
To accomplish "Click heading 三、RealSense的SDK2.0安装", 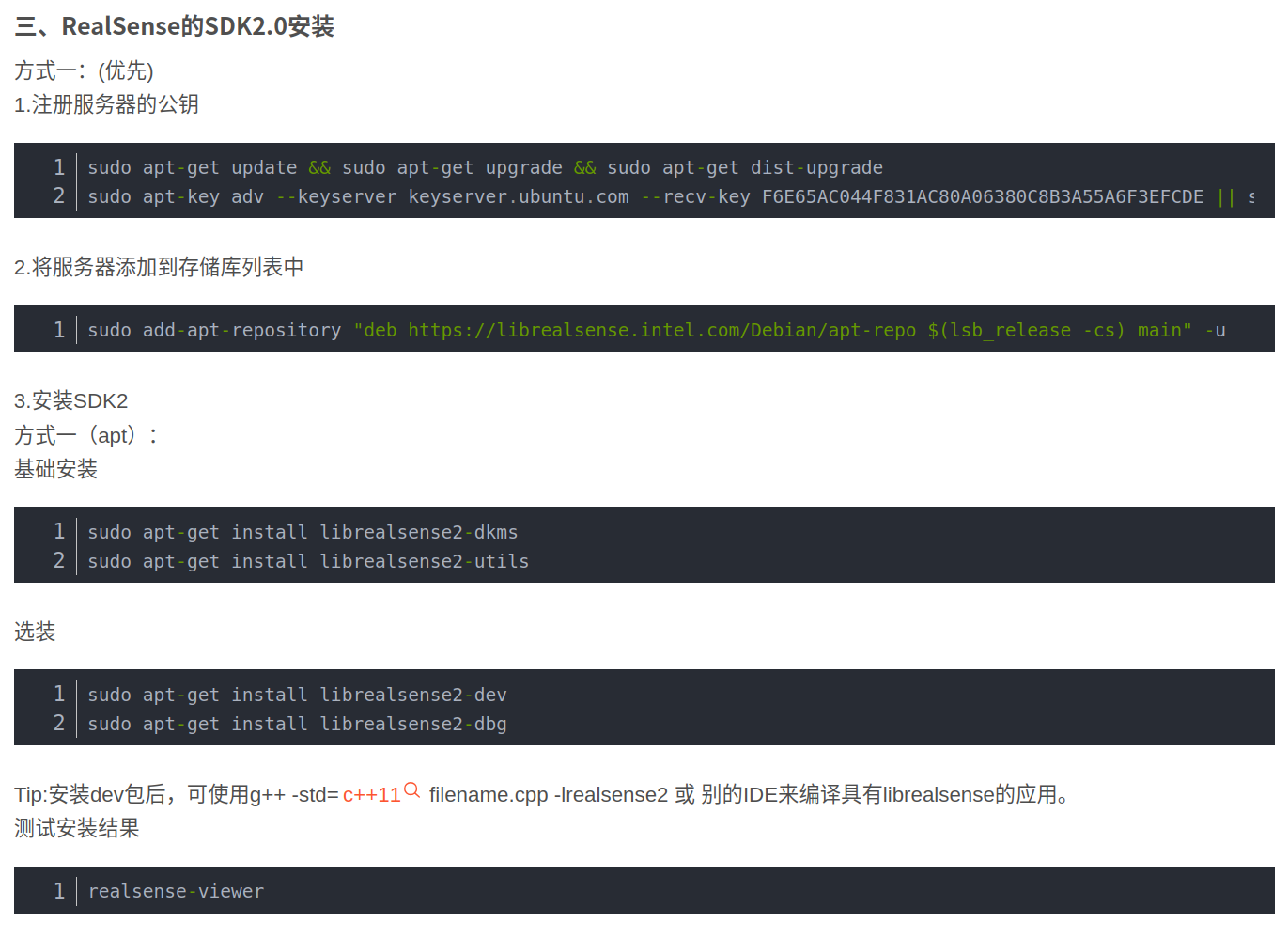I will coord(175,26).
